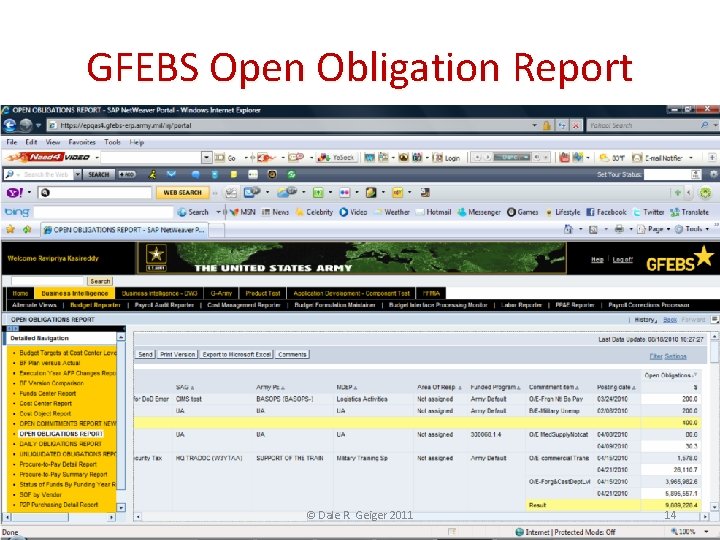This screenshot has height=540, width=720.
Task: Click navigation panel scroll-down arrow
Action: click(121, 507)
